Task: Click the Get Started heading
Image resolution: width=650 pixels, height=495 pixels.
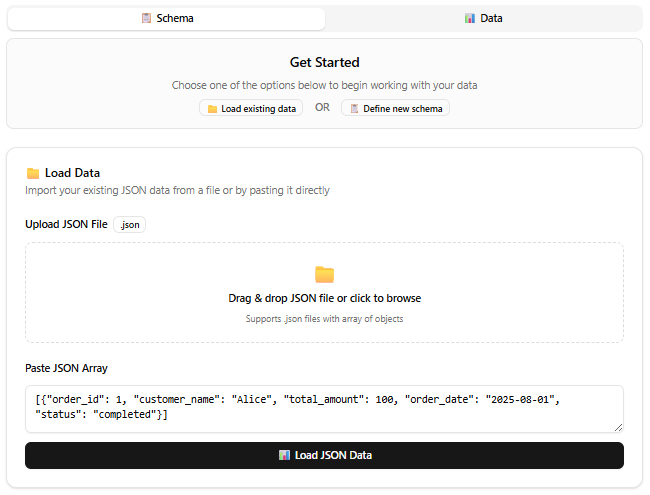Action: (x=324, y=62)
